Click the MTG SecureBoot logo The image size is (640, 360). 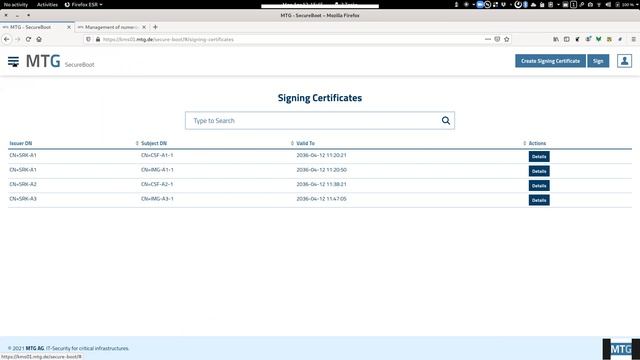60,61
